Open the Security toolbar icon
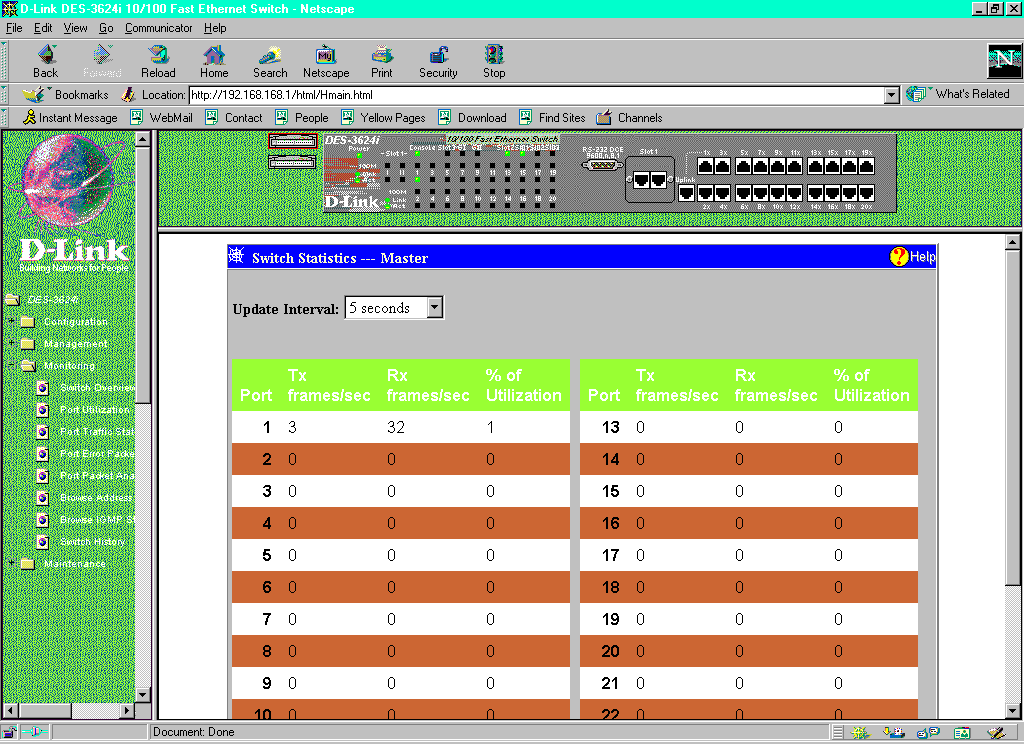Image resolution: width=1024 pixels, height=744 pixels. 438,60
